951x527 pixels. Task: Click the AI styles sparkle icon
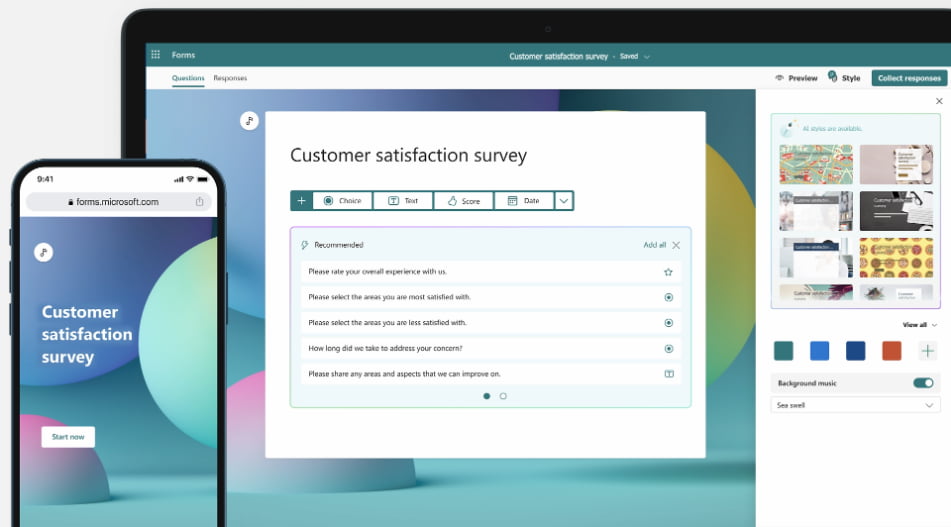[x=788, y=128]
